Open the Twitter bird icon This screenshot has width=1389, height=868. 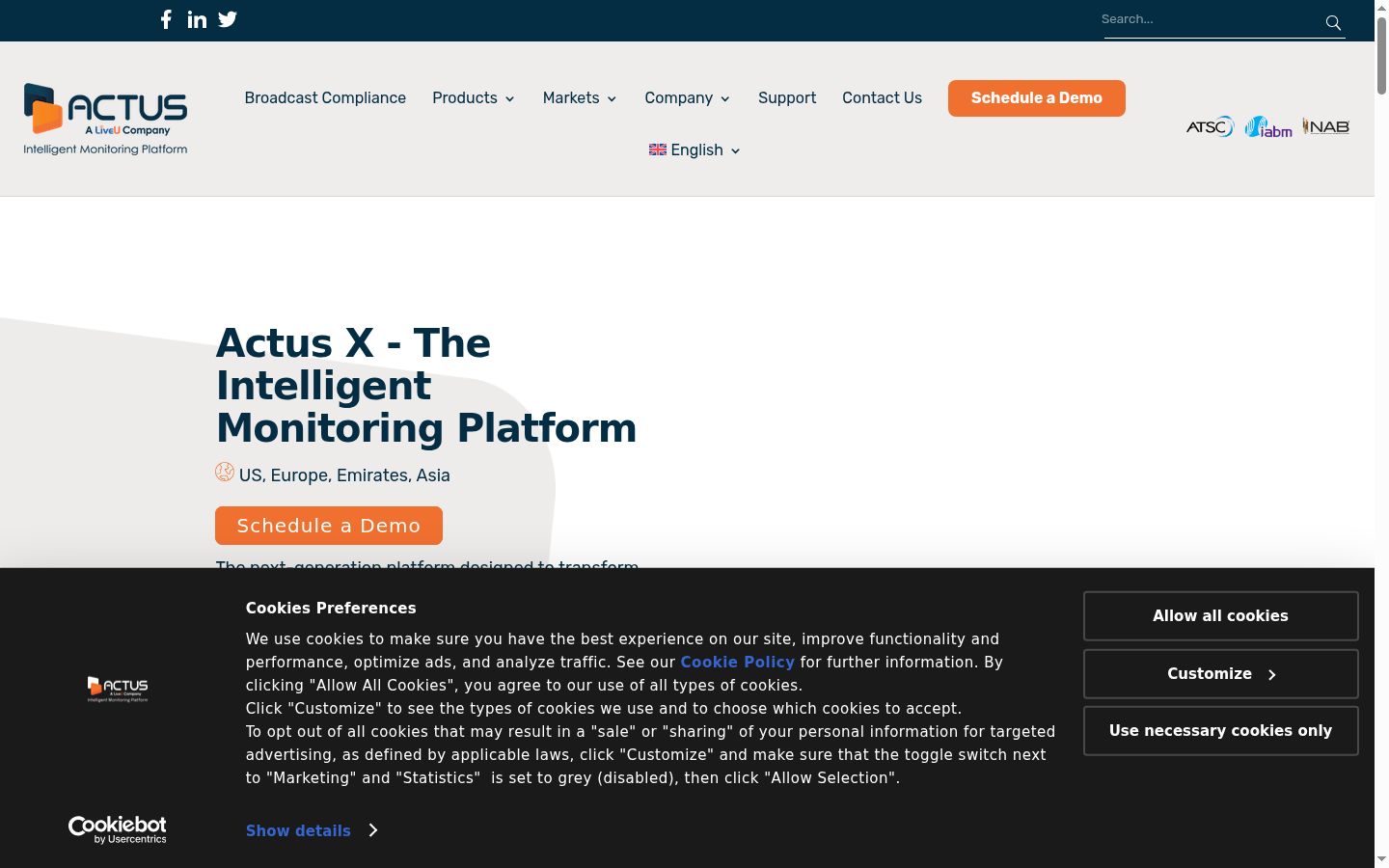pyautogui.click(x=228, y=19)
